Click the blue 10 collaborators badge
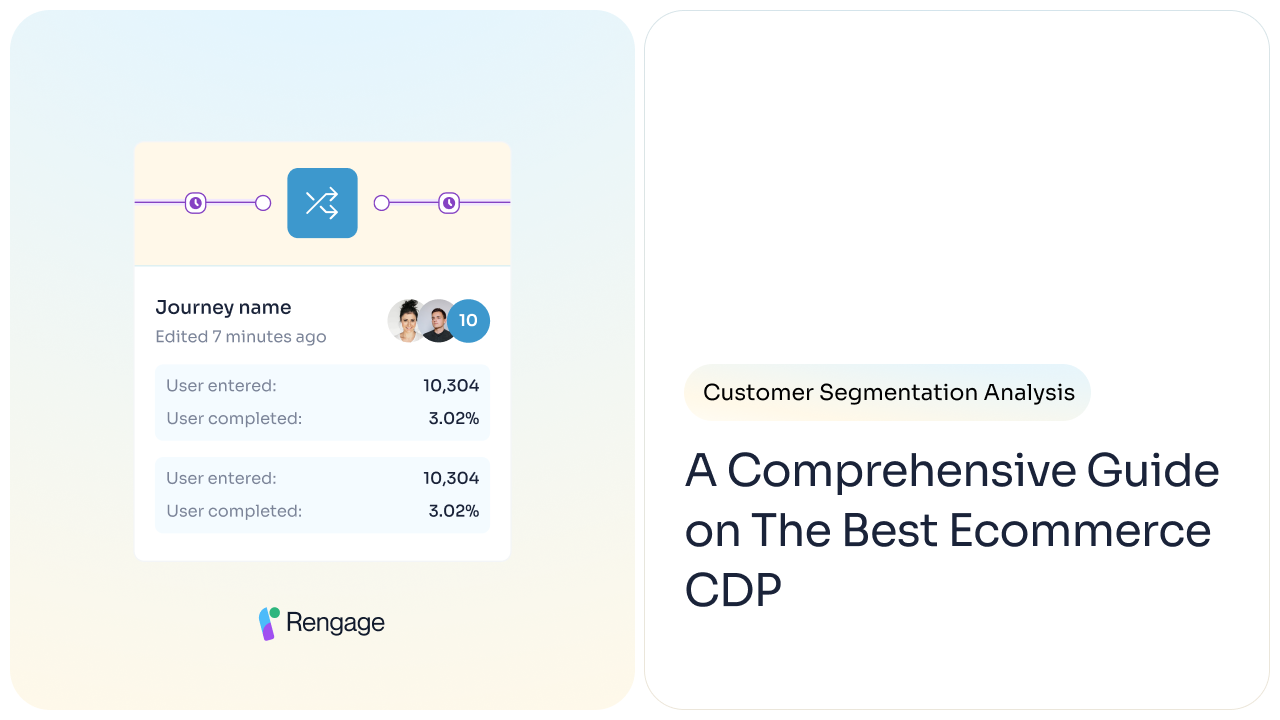Screen dimensions: 1280x720 (x=468, y=321)
